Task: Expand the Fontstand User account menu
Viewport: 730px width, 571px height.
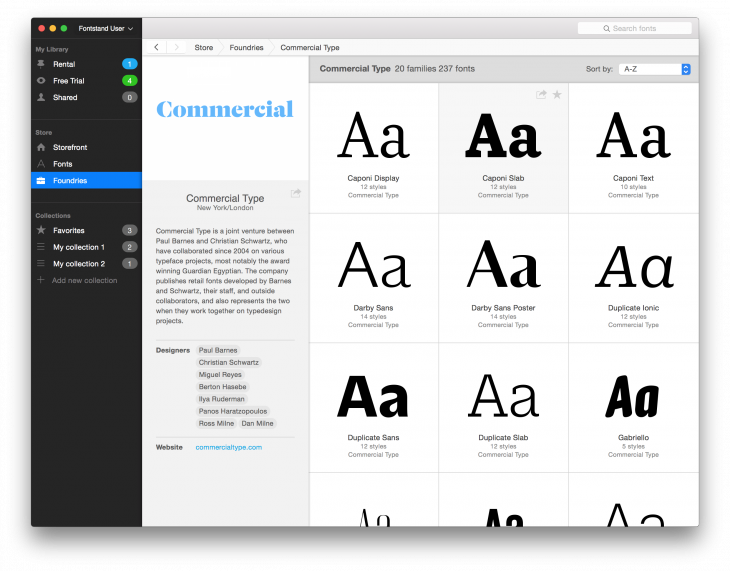Action: 105,29
